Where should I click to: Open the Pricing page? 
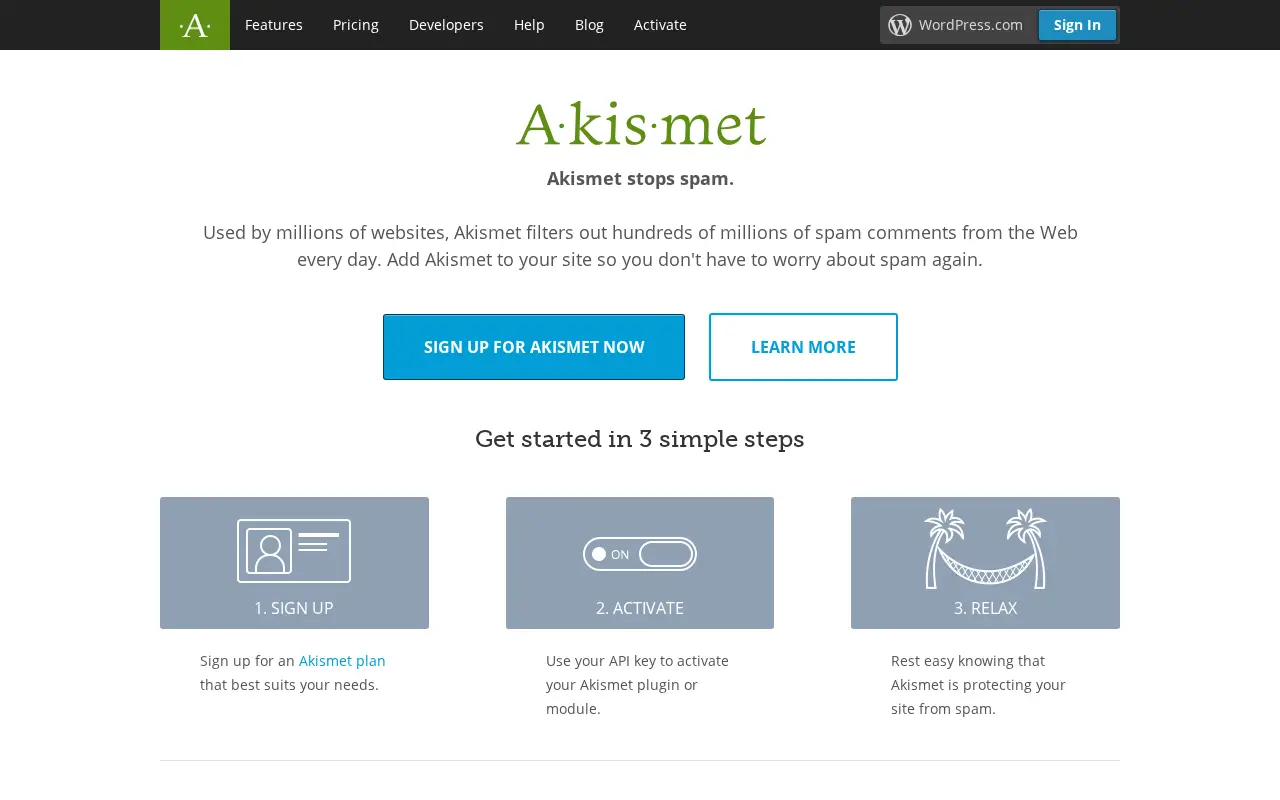(356, 25)
